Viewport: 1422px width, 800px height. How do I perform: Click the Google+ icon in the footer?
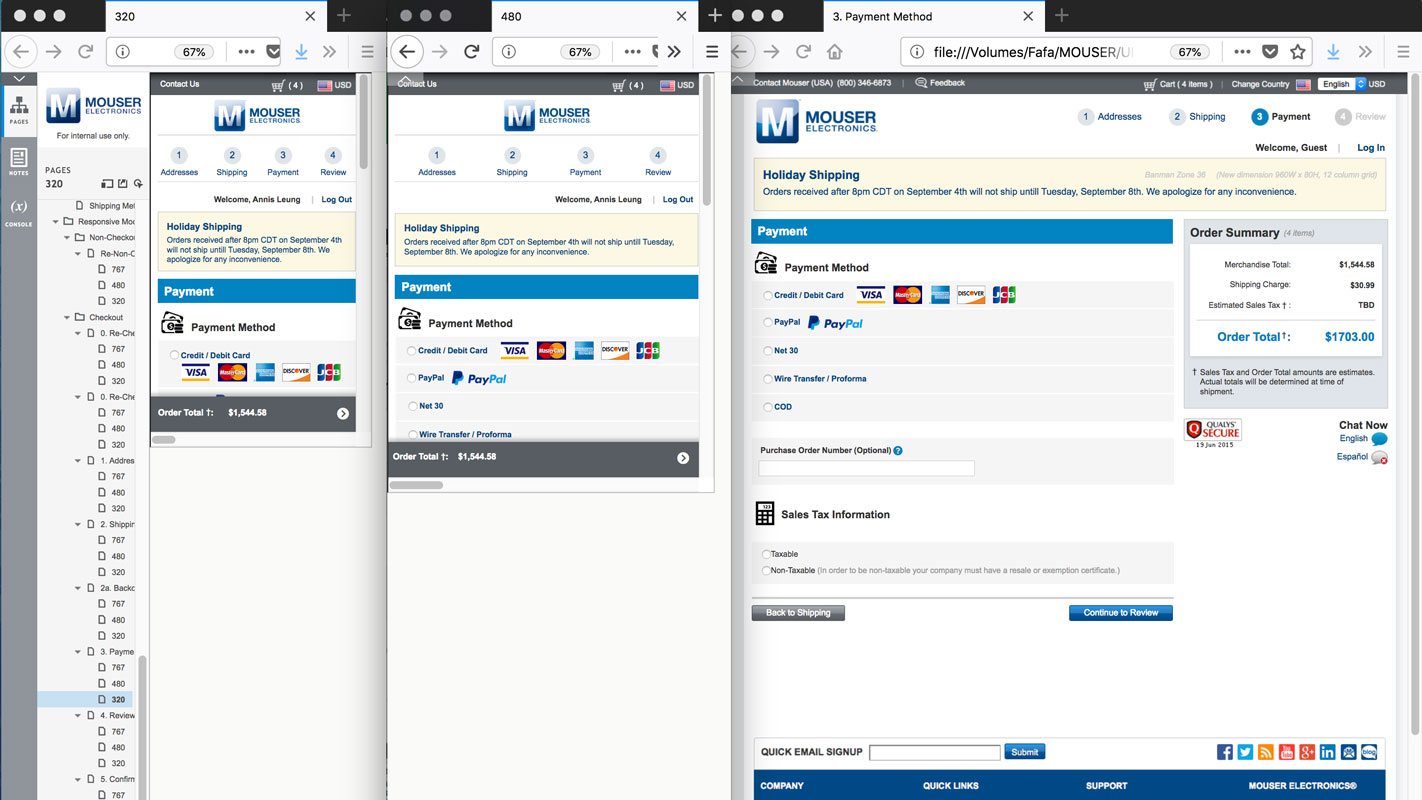1307,751
